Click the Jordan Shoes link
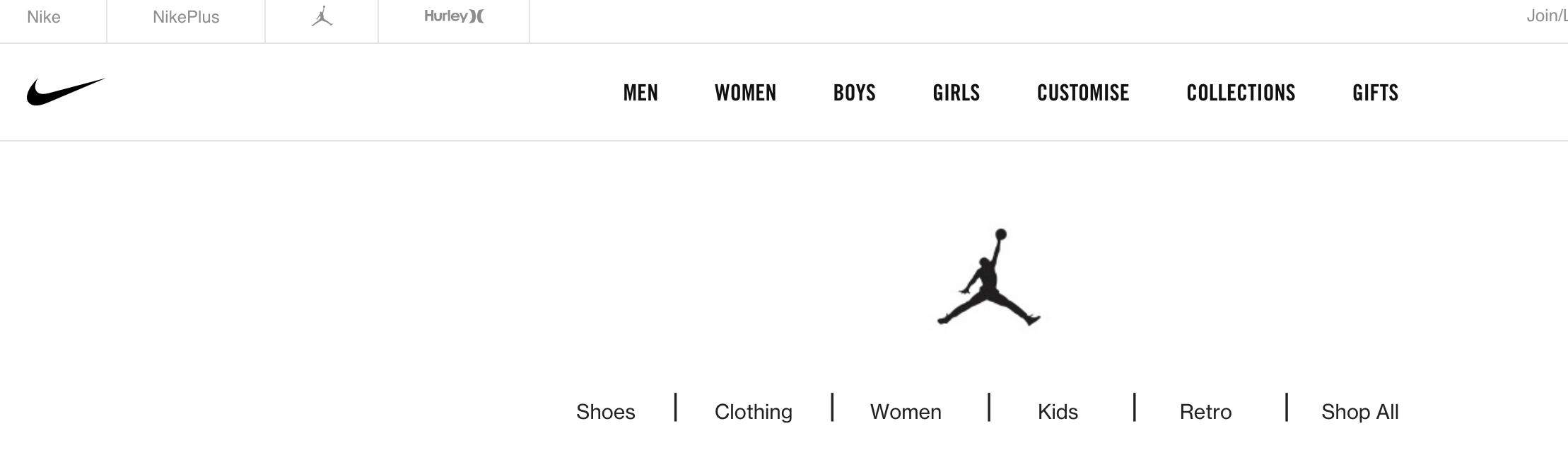 [606, 412]
